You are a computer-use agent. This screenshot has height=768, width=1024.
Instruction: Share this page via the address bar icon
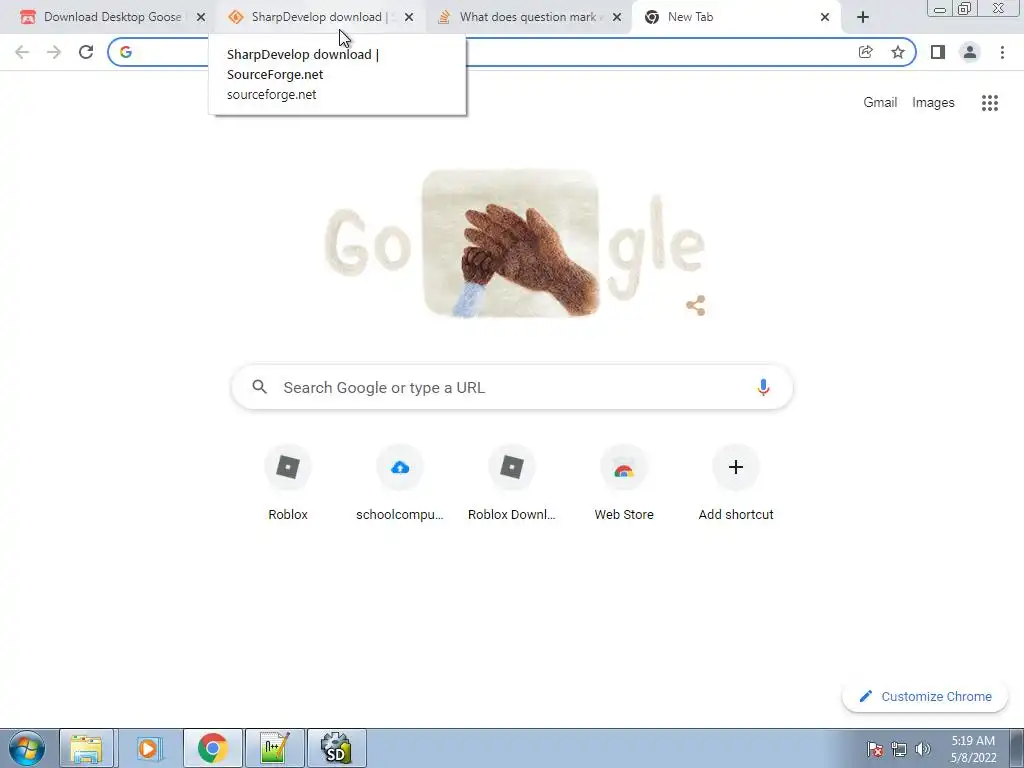[x=865, y=52]
